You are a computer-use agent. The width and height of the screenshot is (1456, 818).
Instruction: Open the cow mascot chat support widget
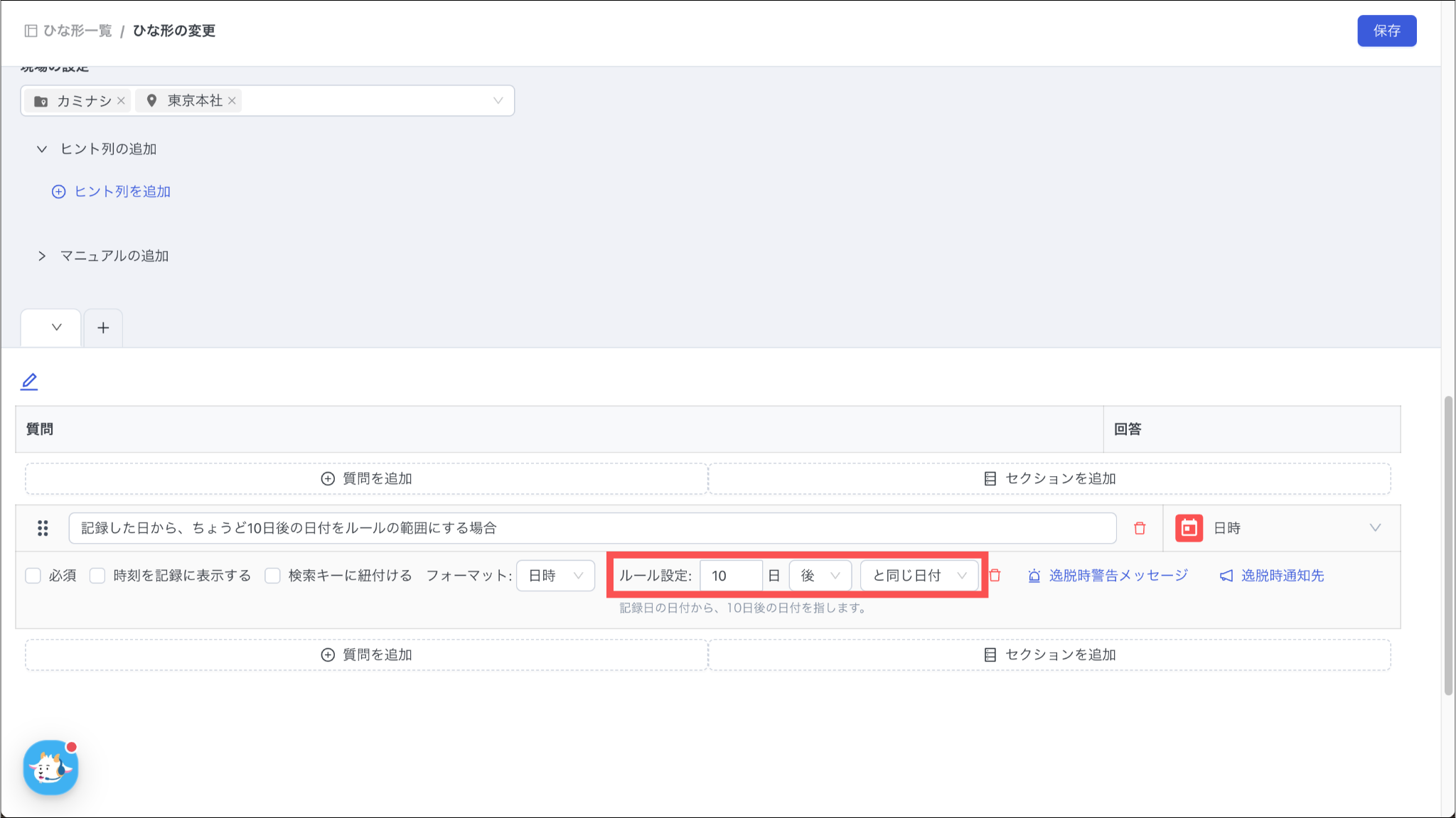(50, 768)
